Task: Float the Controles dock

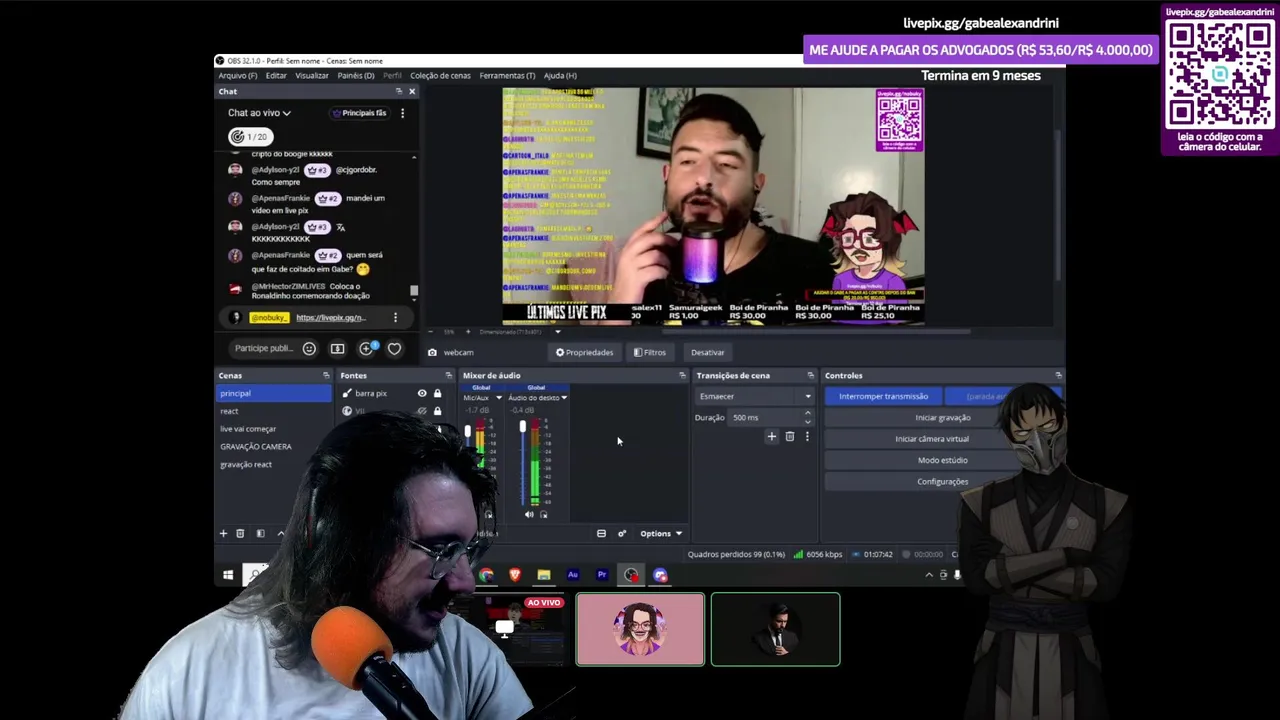Action: pyautogui.click(x=1058, y=376)
